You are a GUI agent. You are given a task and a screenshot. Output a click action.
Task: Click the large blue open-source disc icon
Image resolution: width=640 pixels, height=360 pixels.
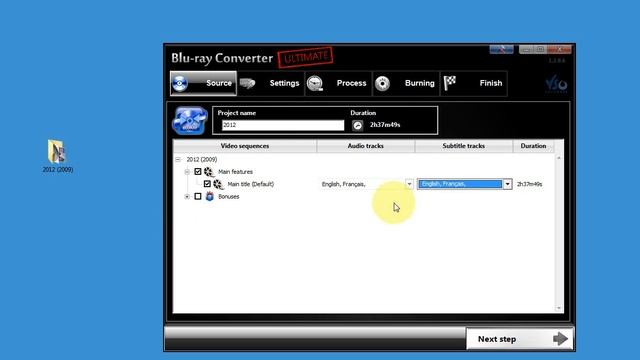[x=190, y=120]
